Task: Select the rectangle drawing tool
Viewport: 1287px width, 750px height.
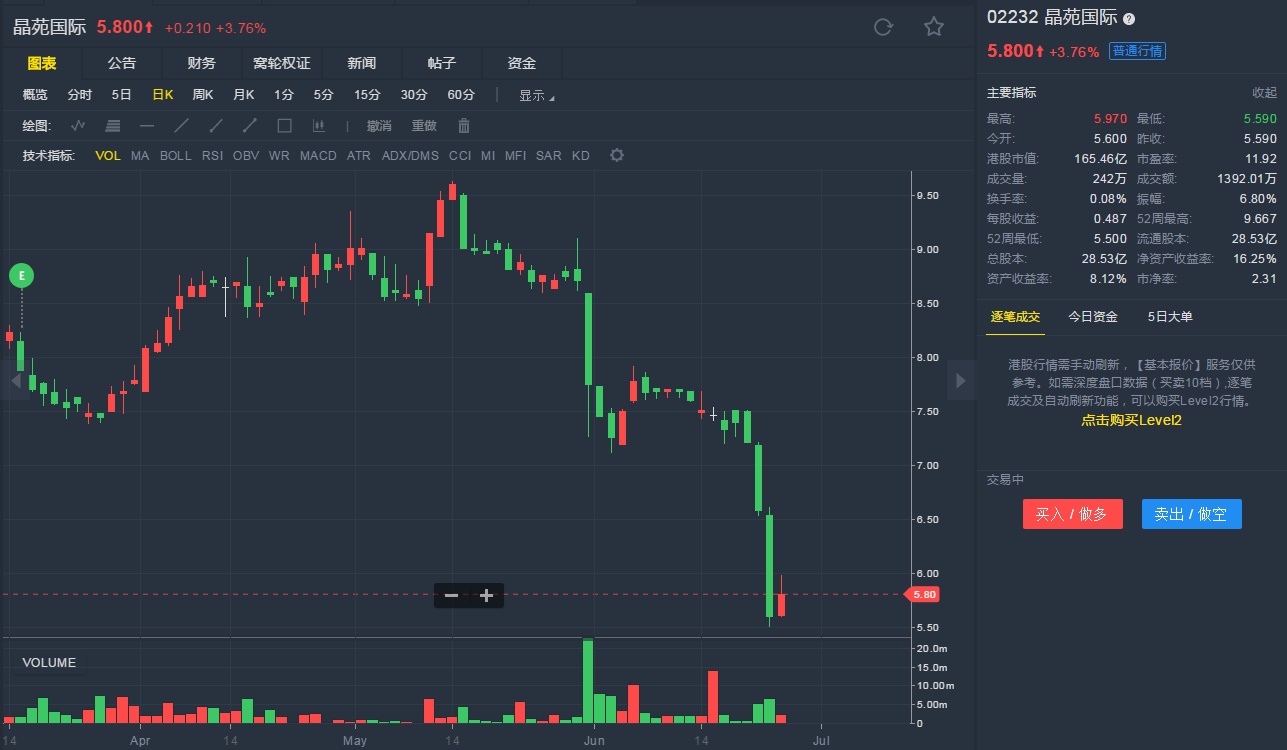Action: 284,126
